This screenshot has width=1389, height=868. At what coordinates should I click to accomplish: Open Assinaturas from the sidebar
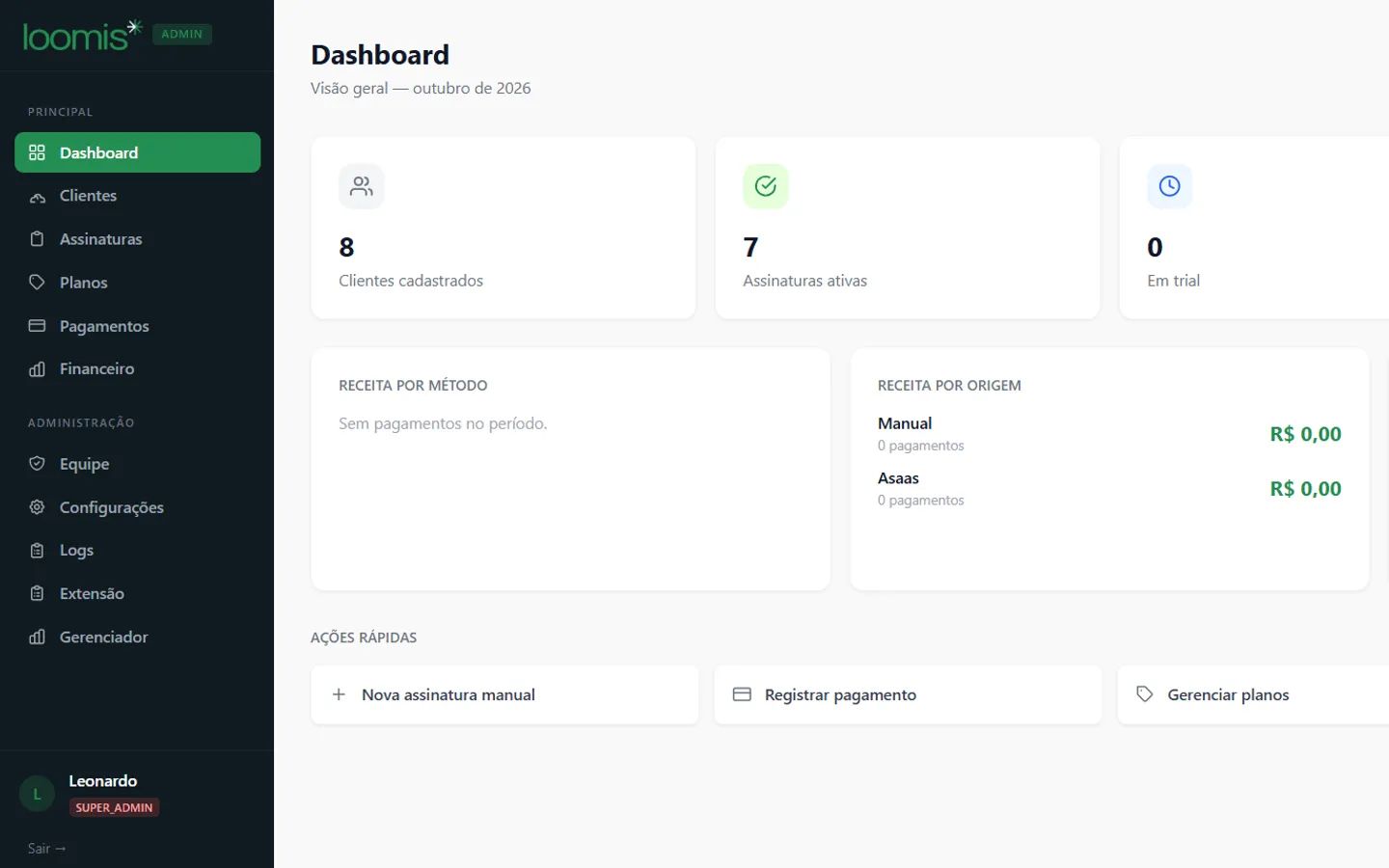tap(138, 239)
